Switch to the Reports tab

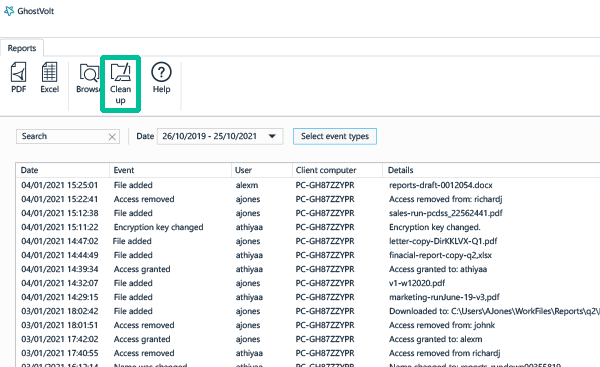pyautogui.click(x=22, y=48)
